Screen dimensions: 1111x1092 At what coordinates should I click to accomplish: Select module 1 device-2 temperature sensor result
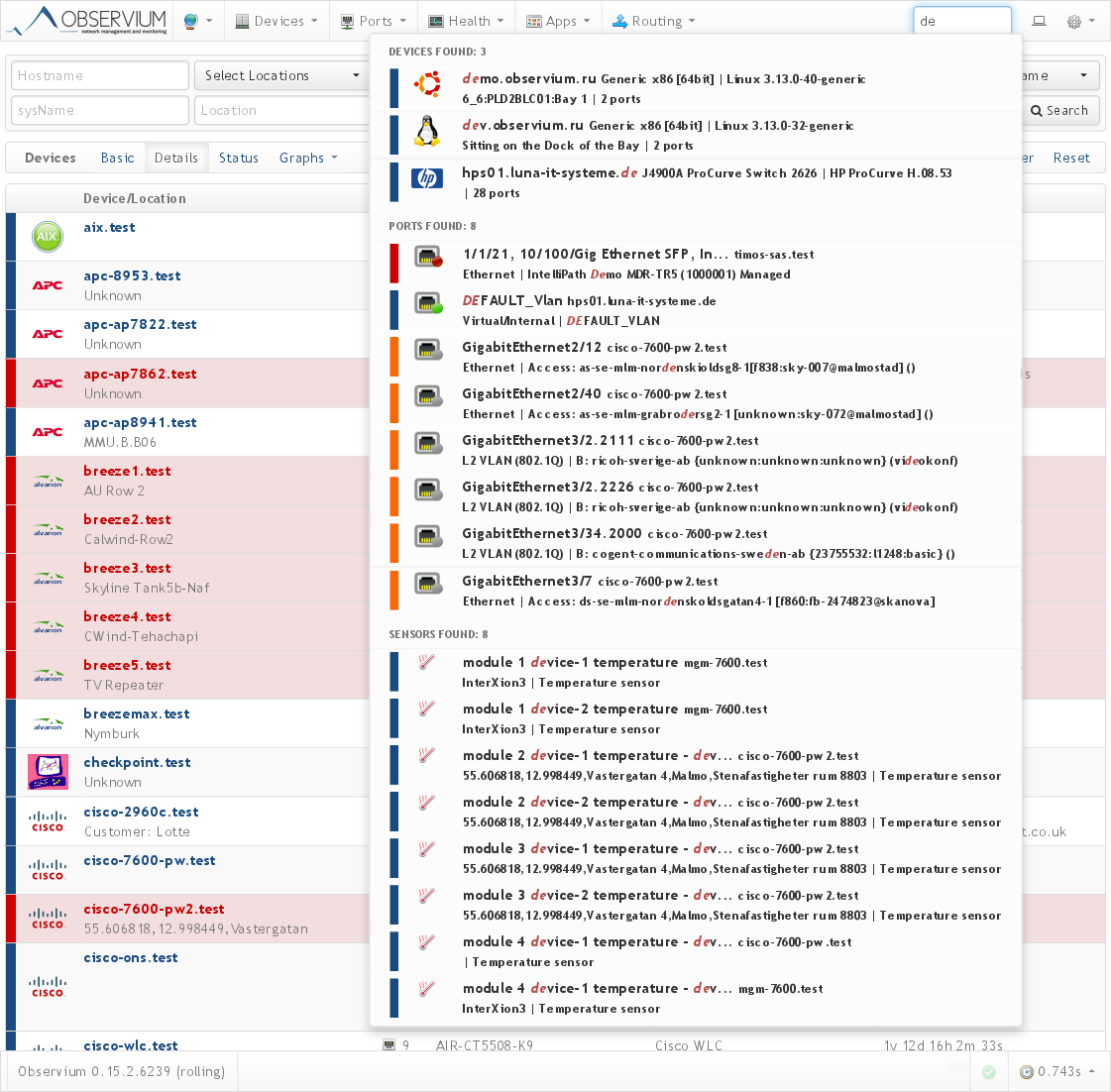[696, 718]
